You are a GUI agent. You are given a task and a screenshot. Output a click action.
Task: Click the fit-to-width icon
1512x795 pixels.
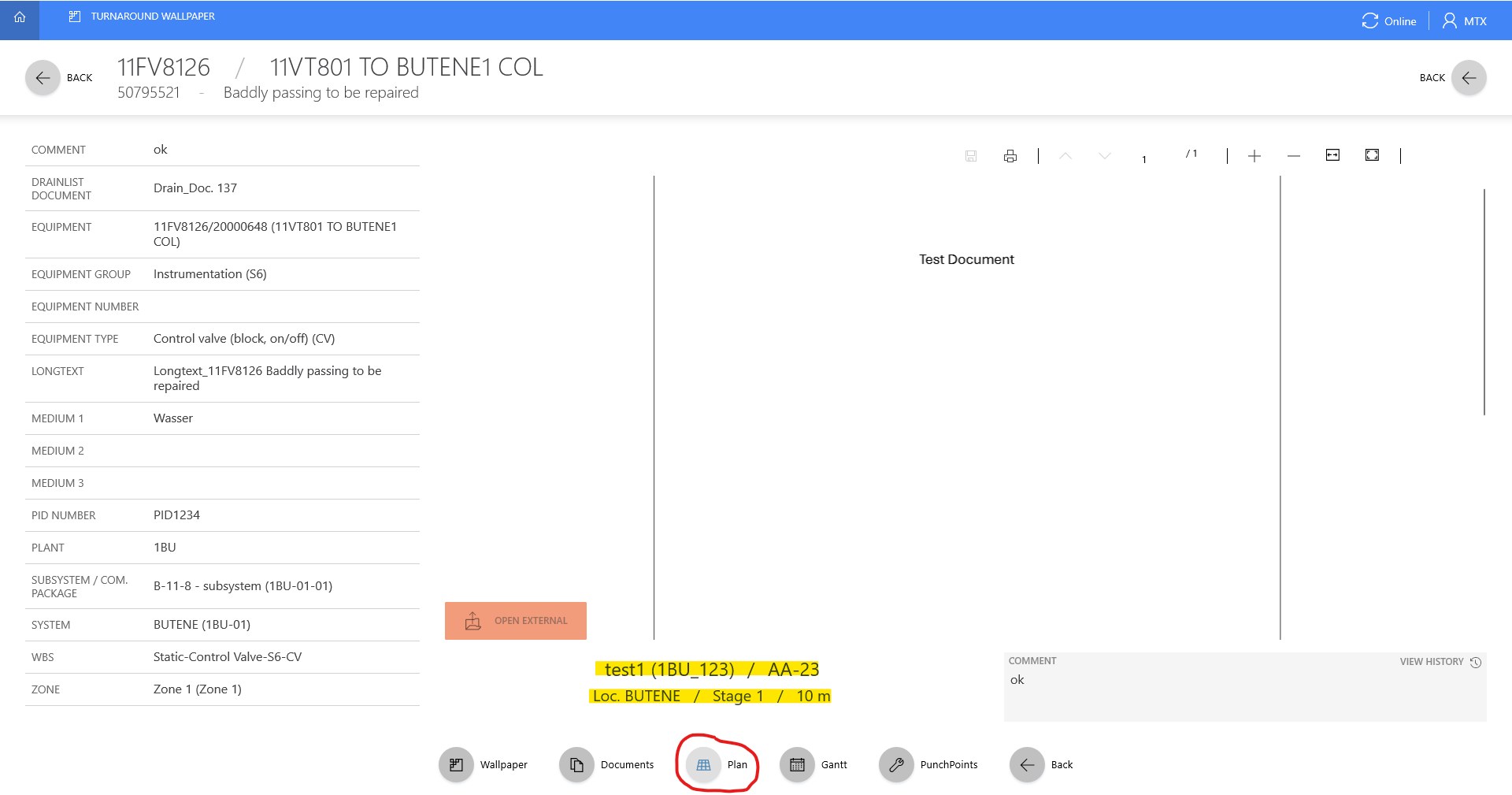click(x=1332, y=155)
